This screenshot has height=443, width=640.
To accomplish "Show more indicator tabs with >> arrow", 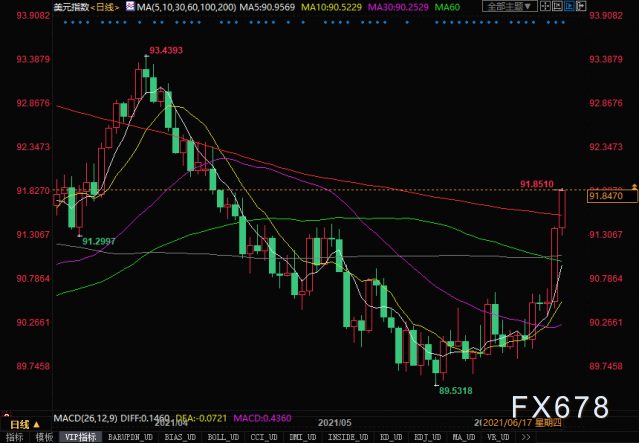I will pyautogui.click(x=526, y=437).
